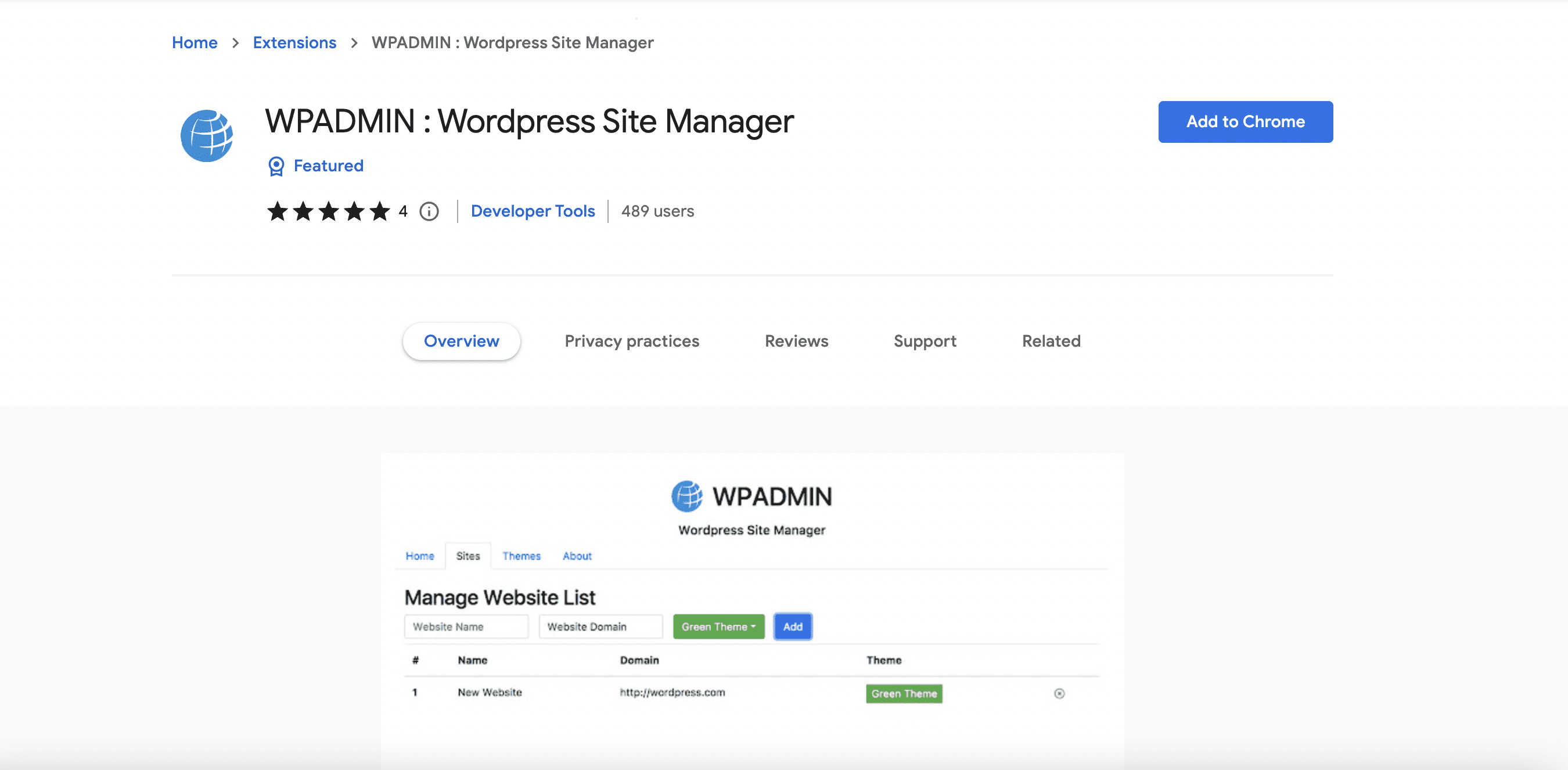Click the five-star rating stars

click(x=329, y=211)
